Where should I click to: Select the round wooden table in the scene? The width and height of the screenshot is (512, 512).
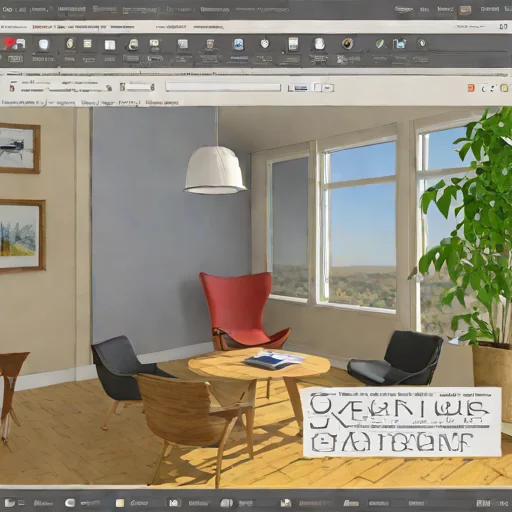[259, 365]
